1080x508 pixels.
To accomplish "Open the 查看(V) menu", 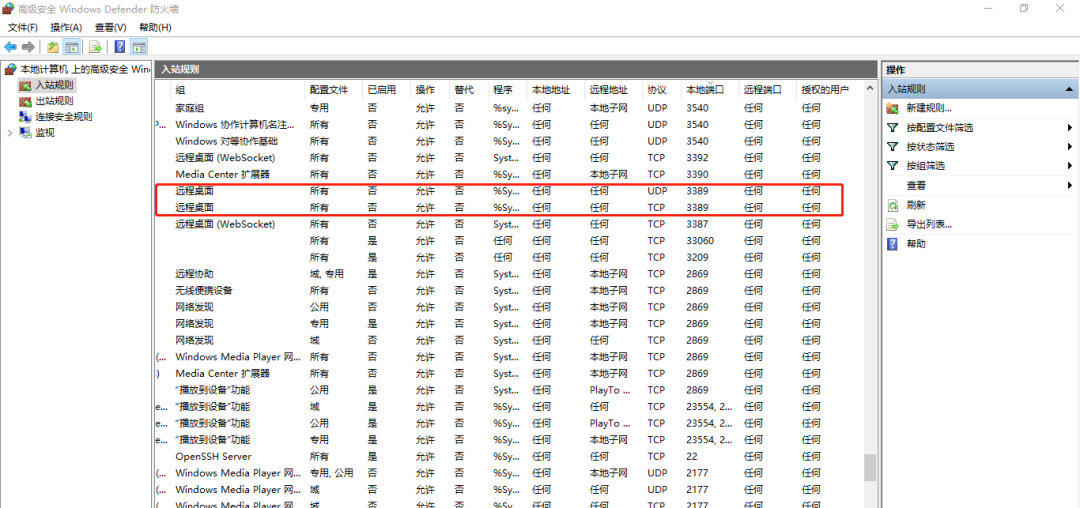I will [x=110, y=27].
